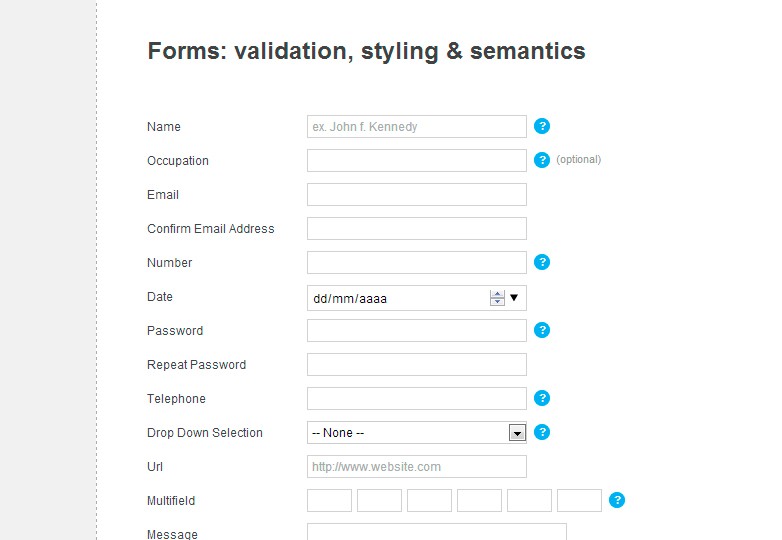This screenshot has height=540, width=782.
Task: Focus the Repeat Password field
Action: [417, 364]
